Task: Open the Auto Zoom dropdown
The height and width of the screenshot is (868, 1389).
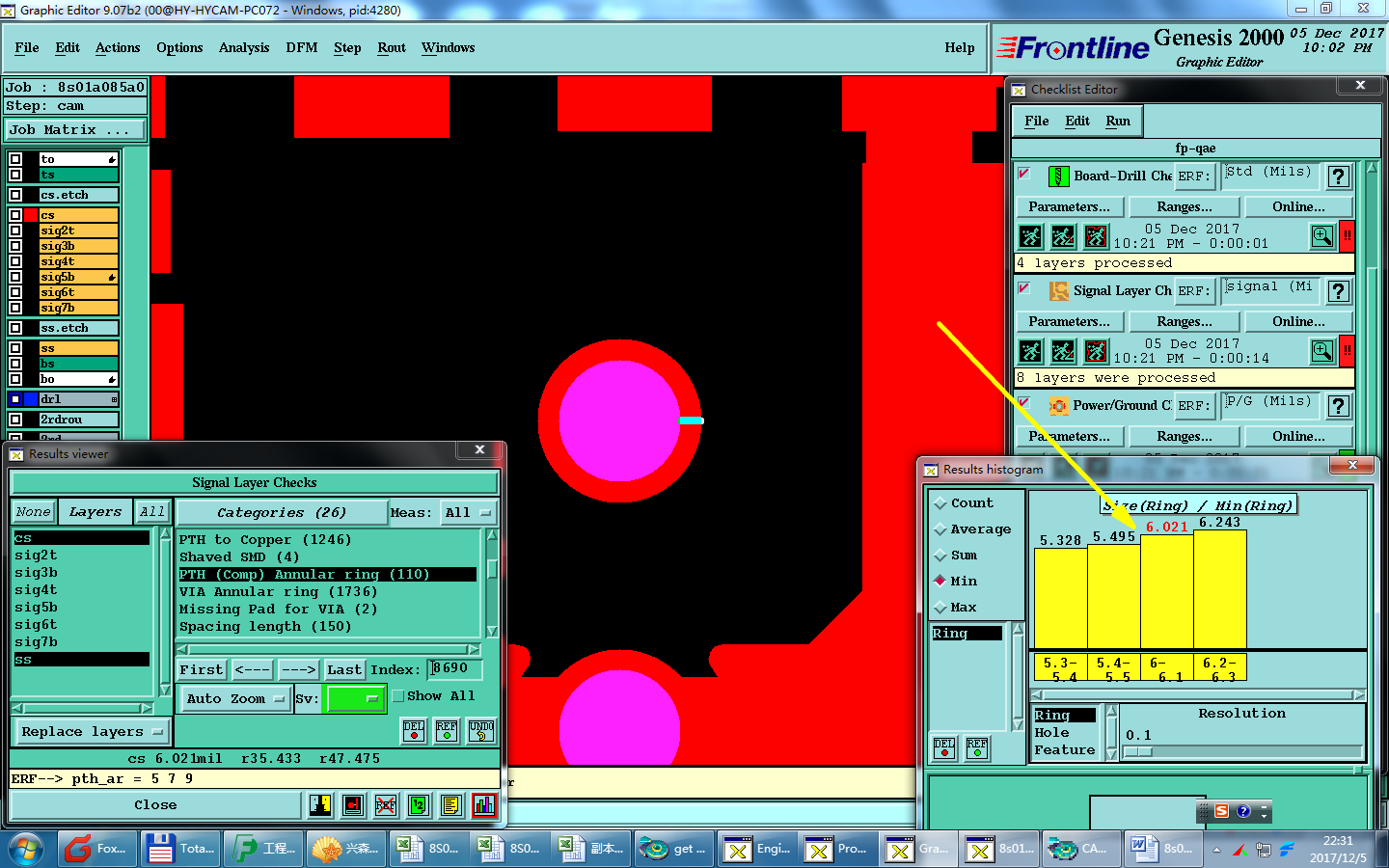Action: coord(235,699)
